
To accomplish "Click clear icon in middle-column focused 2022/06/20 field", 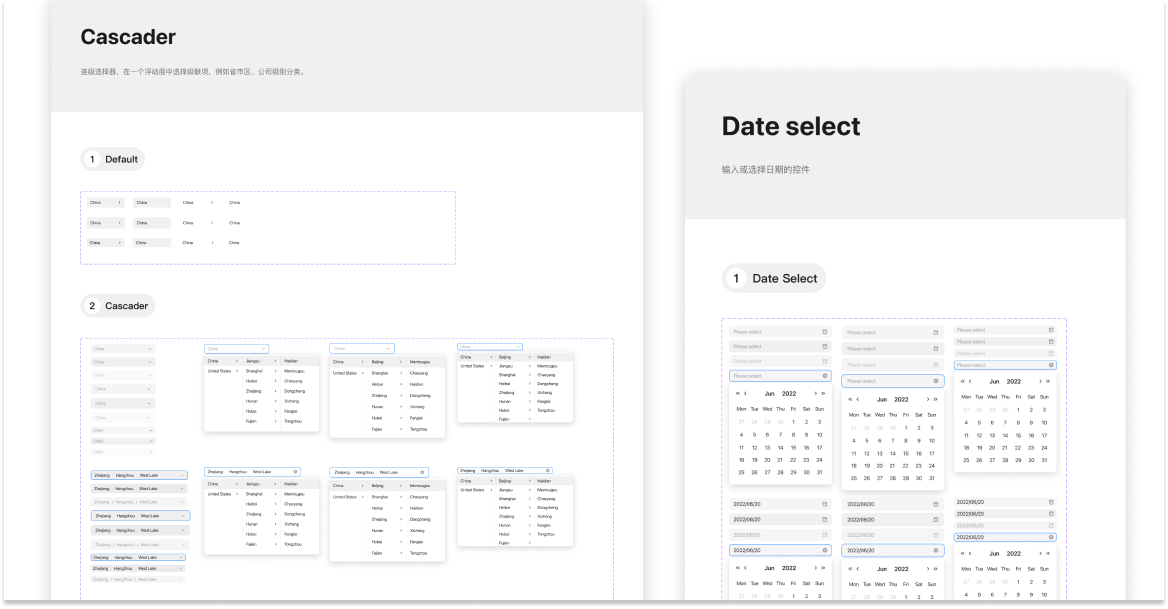I will pos(936,550).
